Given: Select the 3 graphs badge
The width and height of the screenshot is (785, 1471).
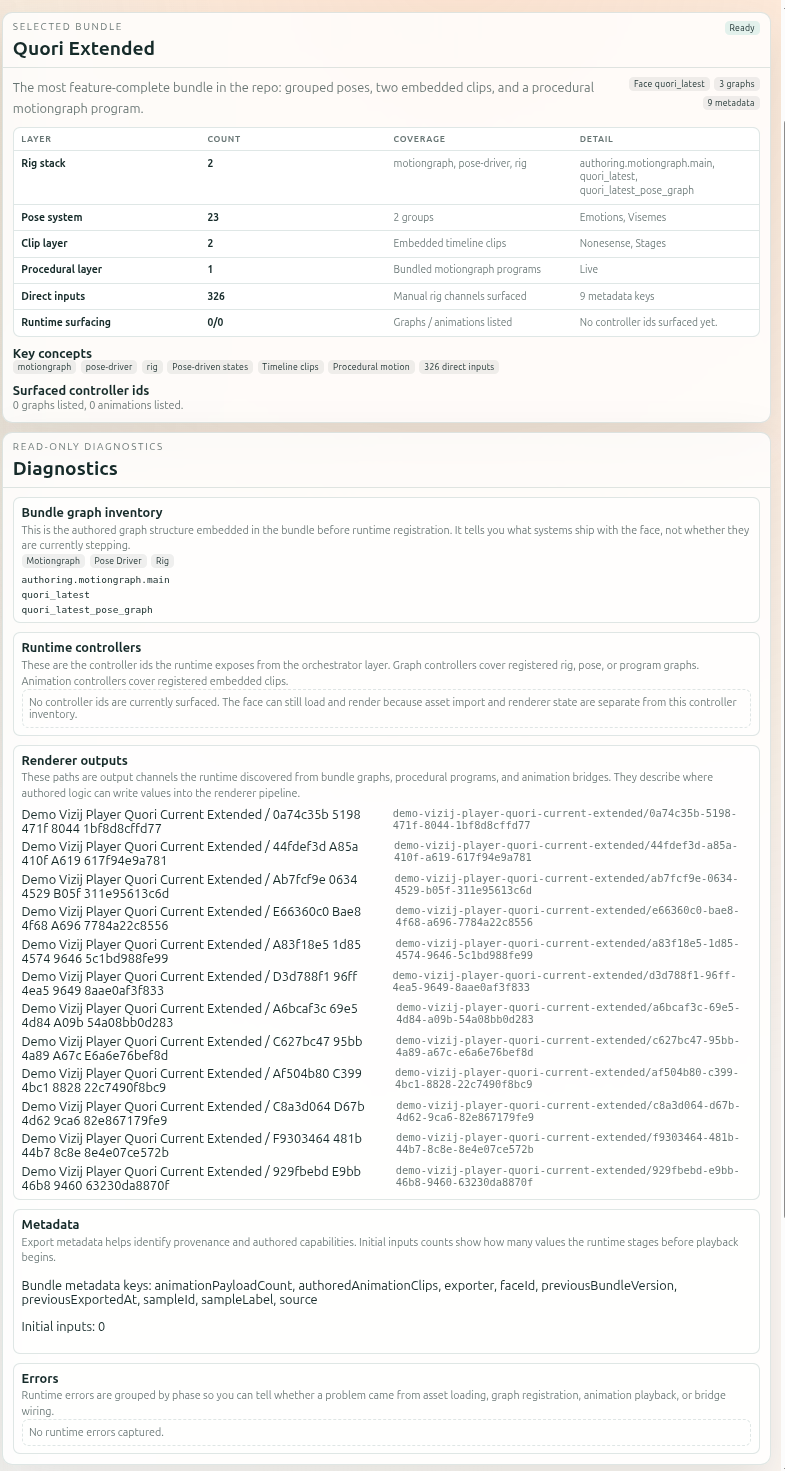Looking at the screenshot, I should [736, 84].
